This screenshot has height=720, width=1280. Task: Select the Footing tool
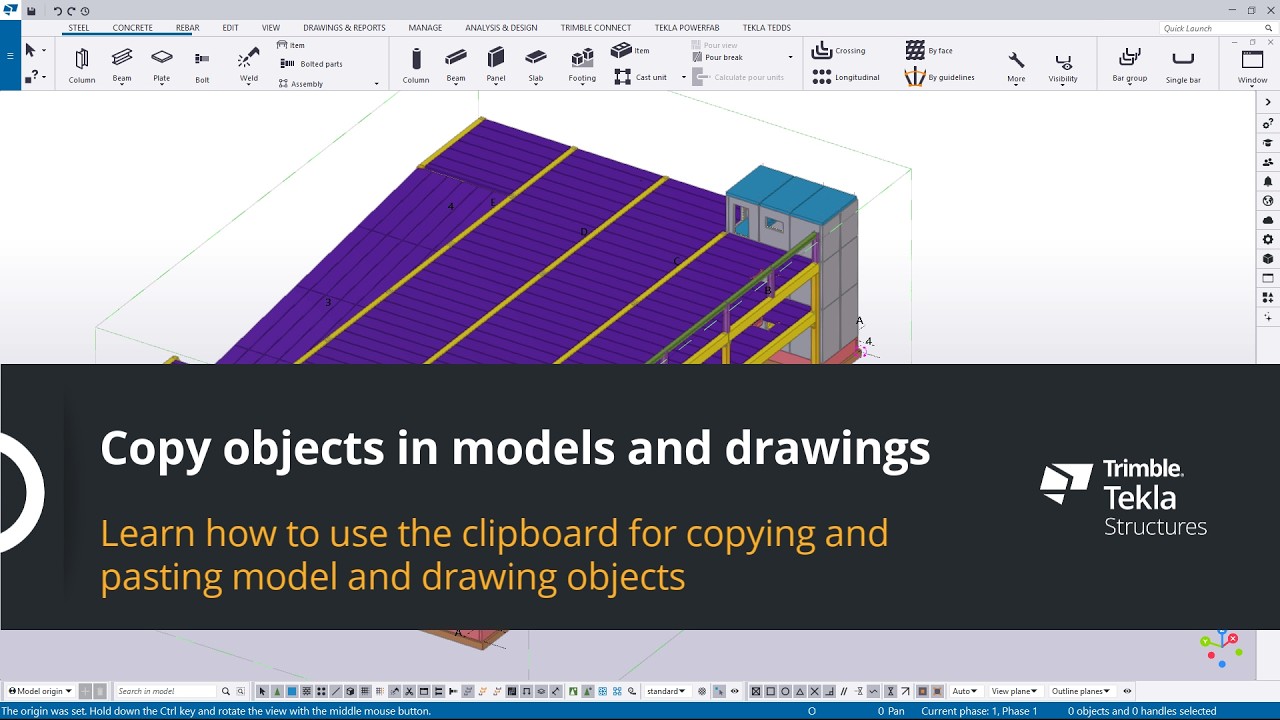(582, 65)
